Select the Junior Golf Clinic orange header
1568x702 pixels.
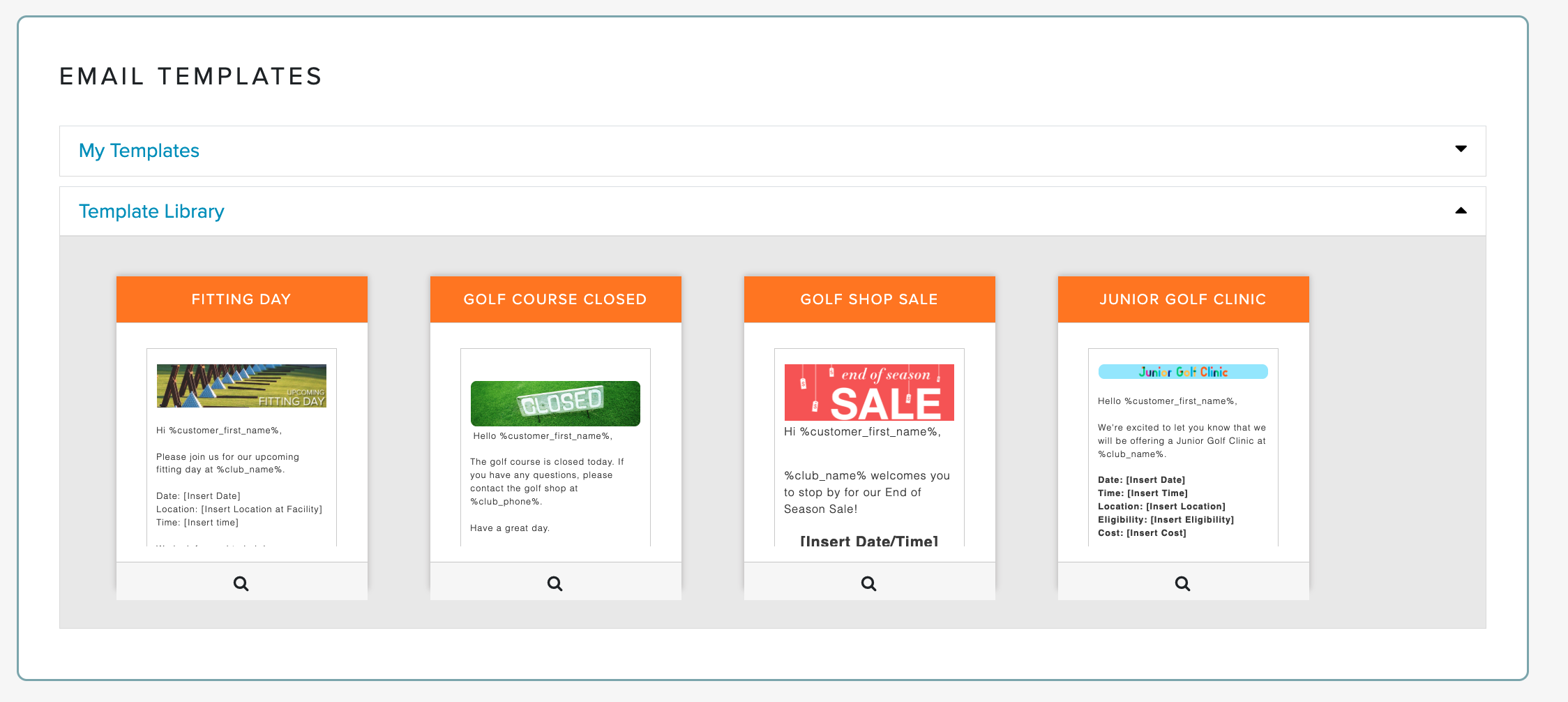coord(1184,299)
